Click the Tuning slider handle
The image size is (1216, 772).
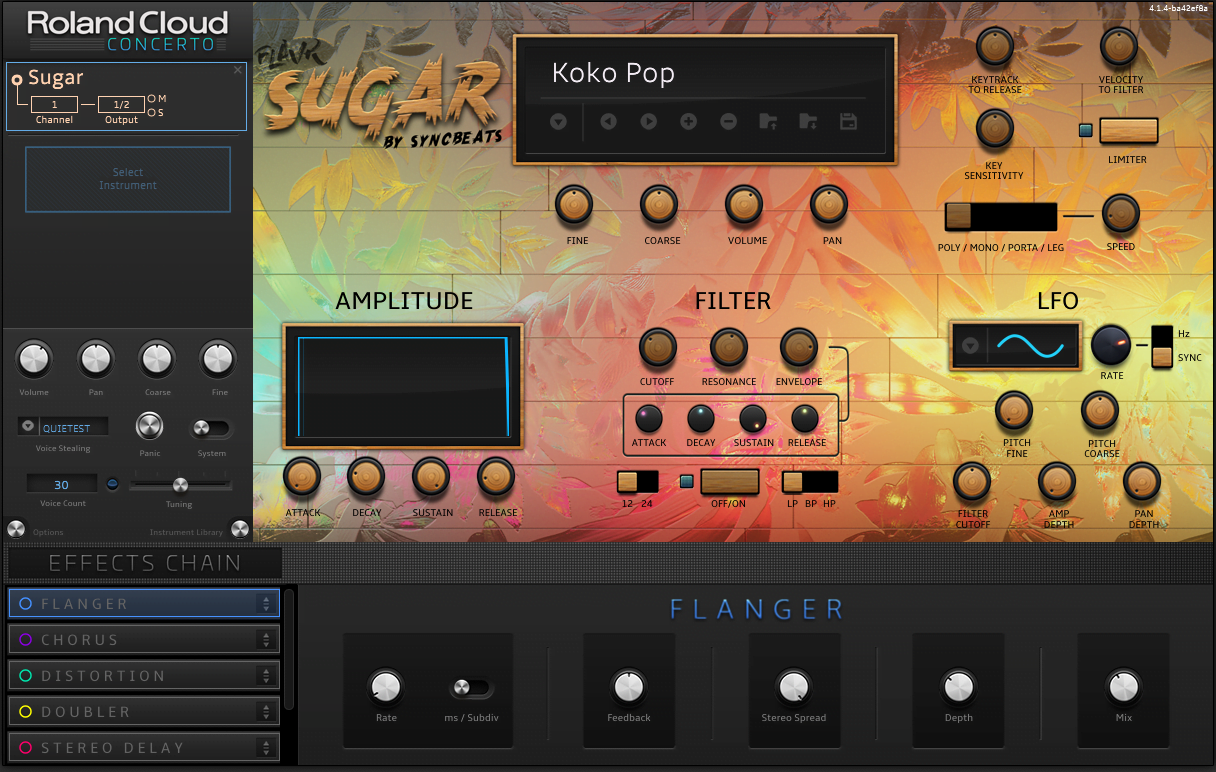(x=180, y=485)
